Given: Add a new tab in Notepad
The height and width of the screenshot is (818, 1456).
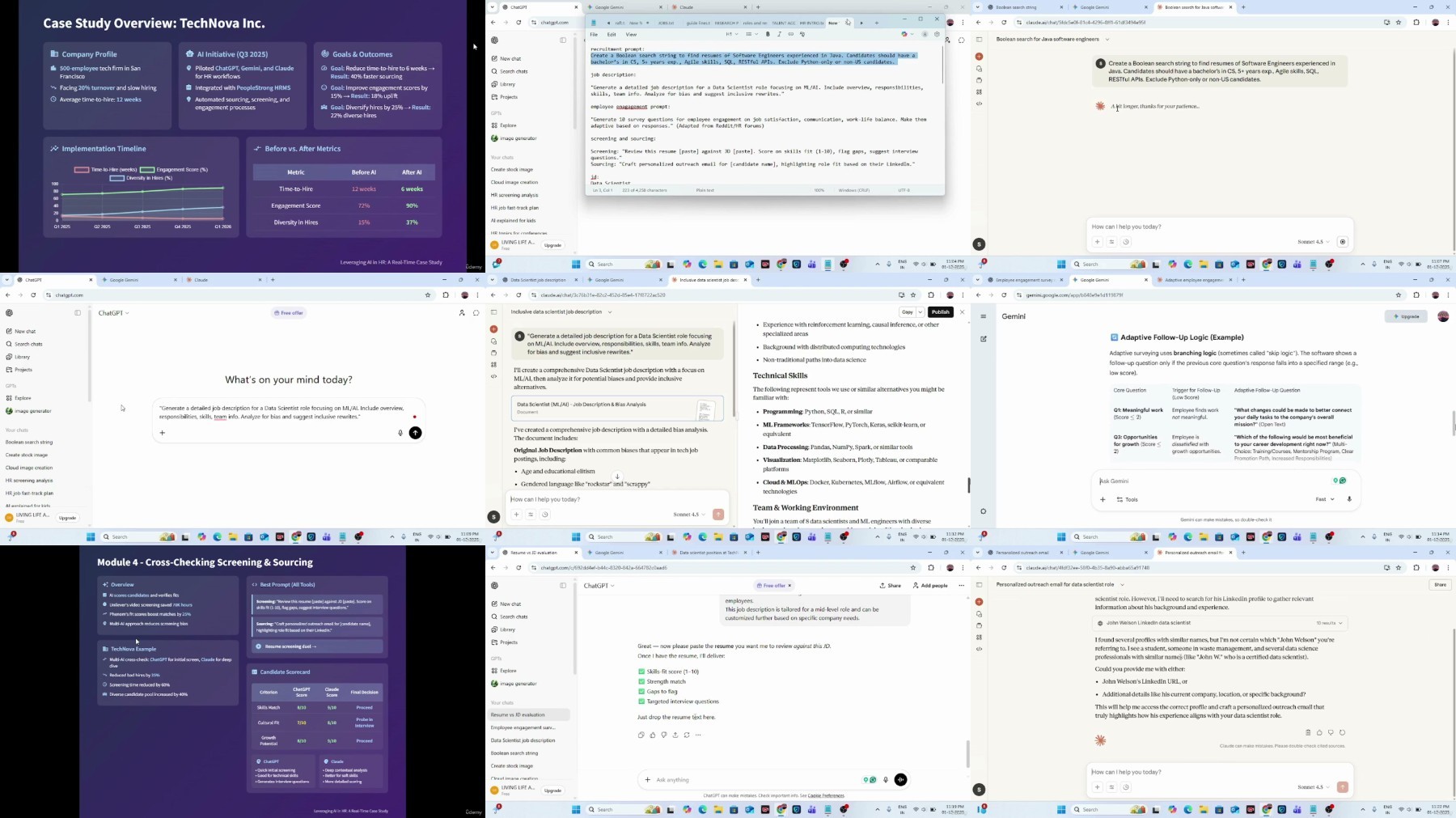Looking at the screenshot, I should pos(877,23).
